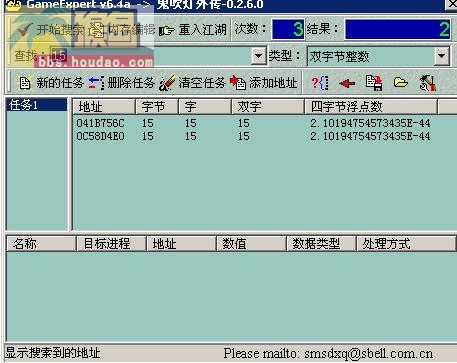
Task: Click the 四字节浮点数 column header
Action: 371,107
